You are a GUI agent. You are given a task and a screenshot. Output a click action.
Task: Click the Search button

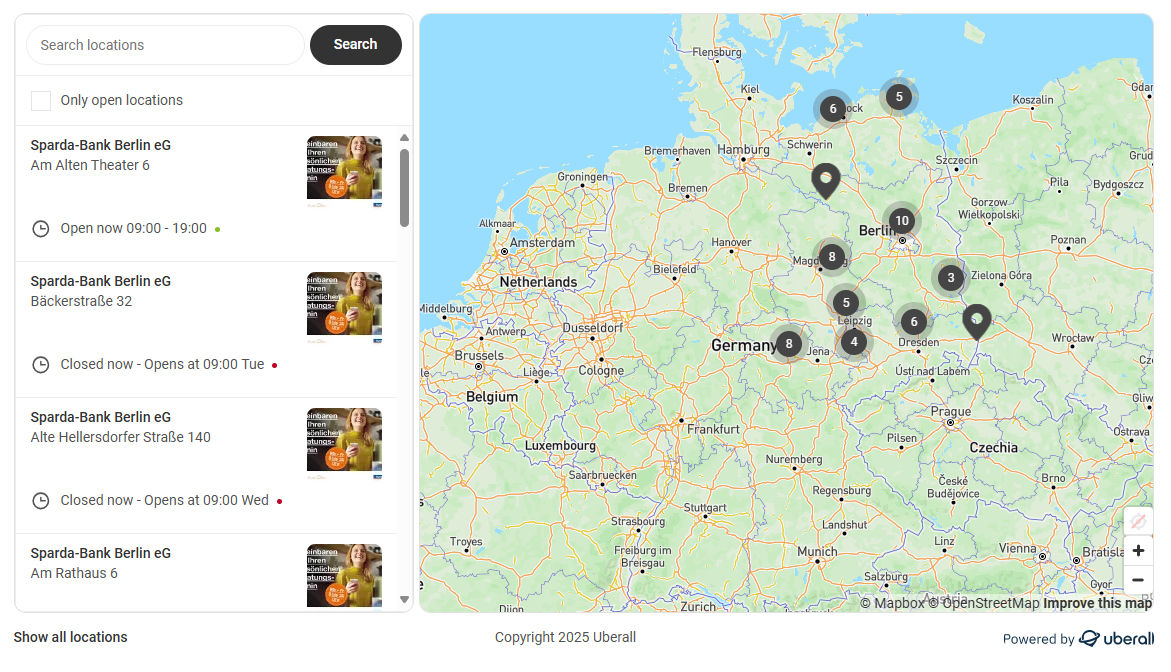tap(355, 45)
